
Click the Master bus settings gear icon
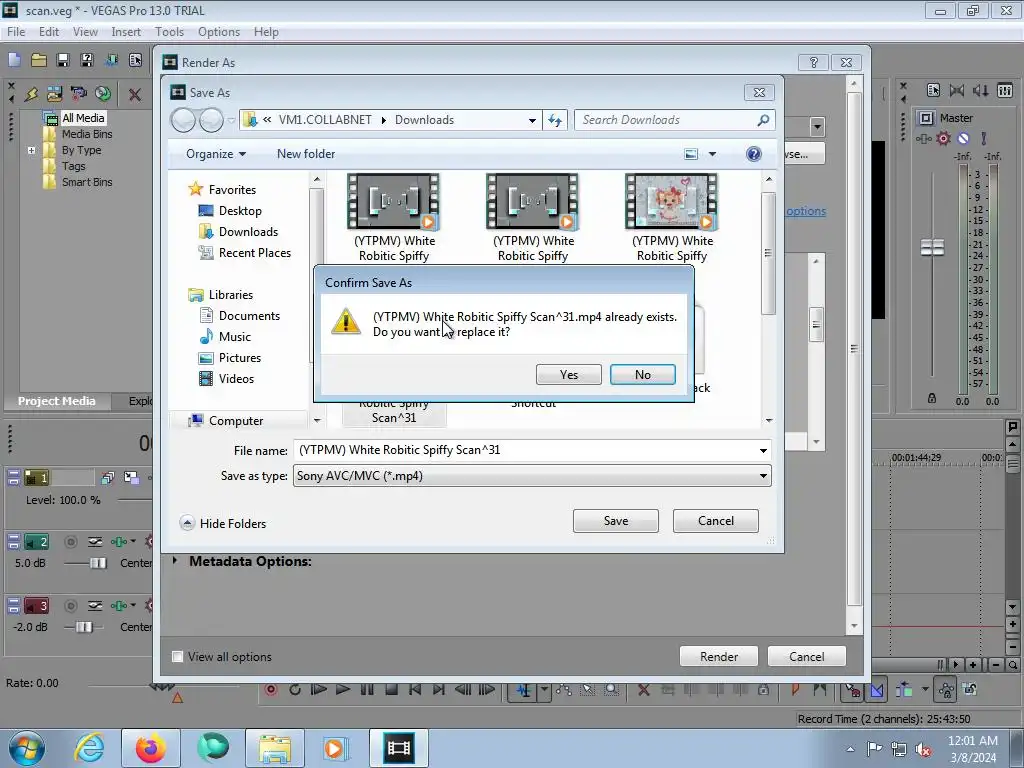(943, 138)
